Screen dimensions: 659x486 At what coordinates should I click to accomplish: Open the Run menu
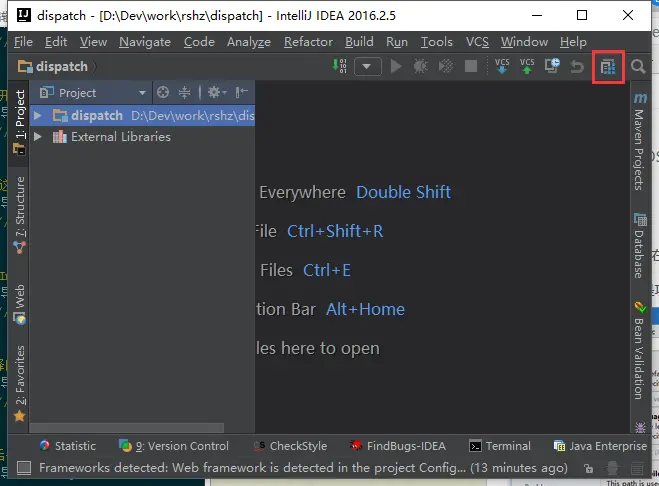coord(397,42)
